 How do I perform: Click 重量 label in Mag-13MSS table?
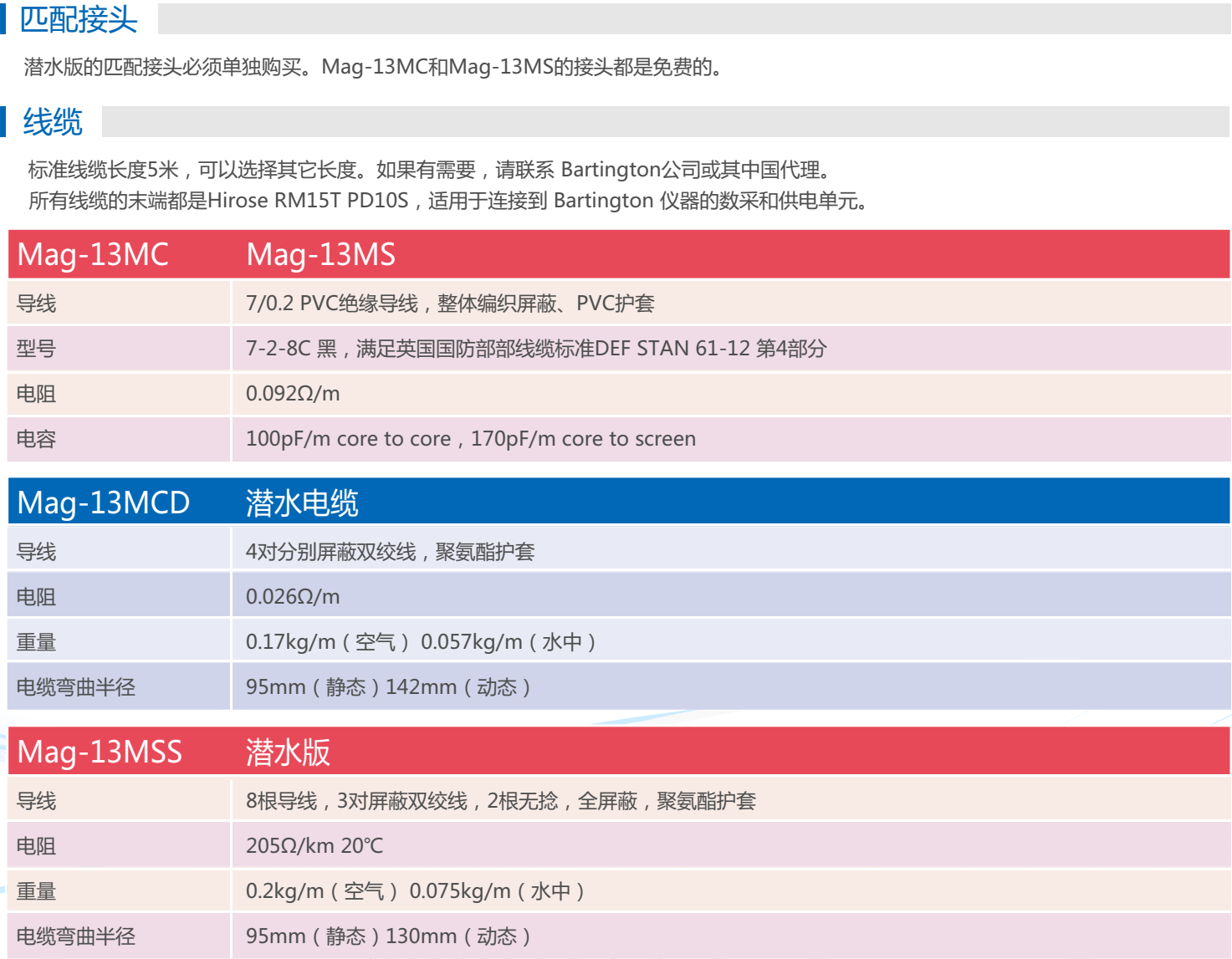tap(36, 891)
